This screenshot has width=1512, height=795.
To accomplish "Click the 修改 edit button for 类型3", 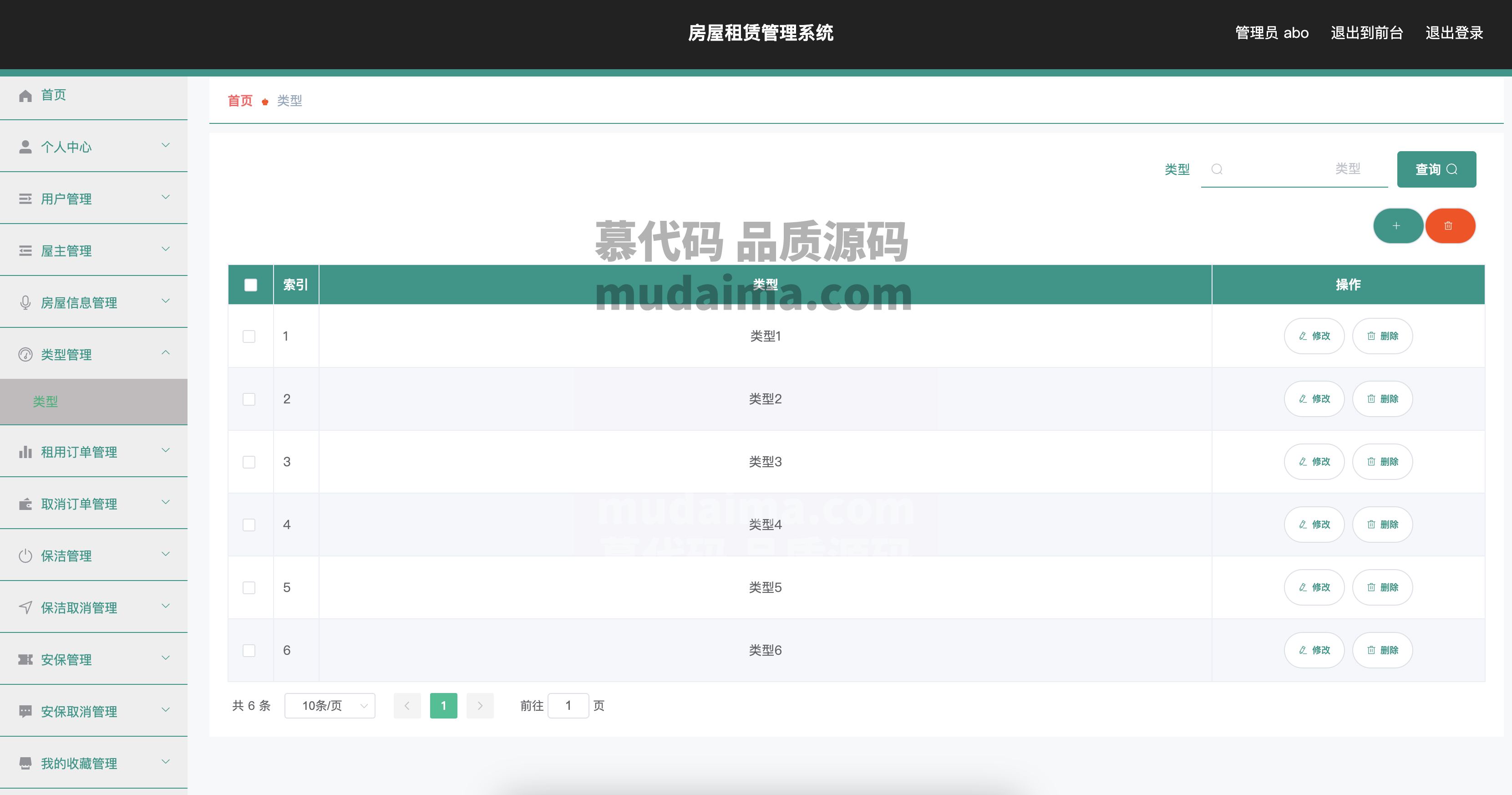I will pyautogui.click(x=1314, y=462).
